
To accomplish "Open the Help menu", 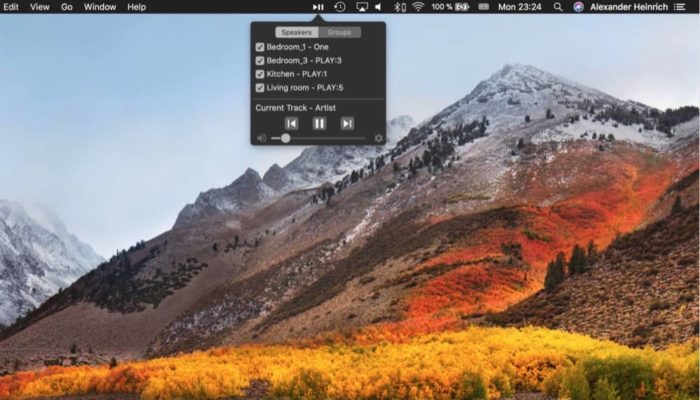I will 137,7.
